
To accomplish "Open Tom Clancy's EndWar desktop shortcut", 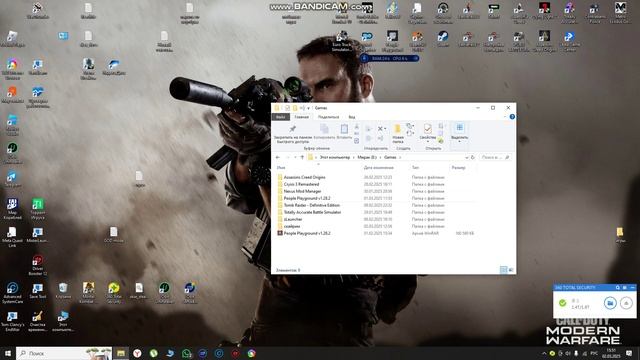I will 12,321.
